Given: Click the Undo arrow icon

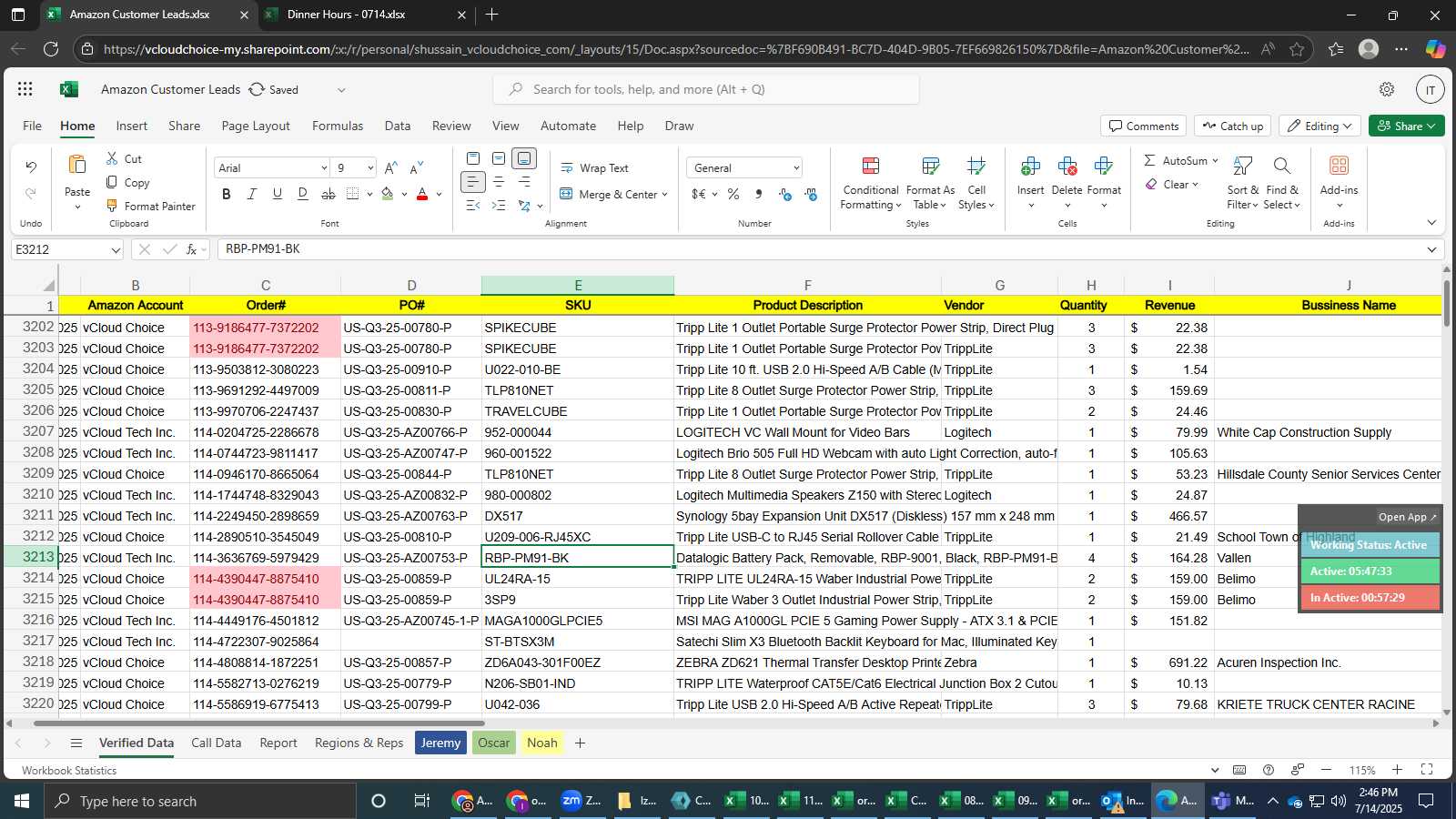Looking at the screenshot, I should click(x=31, y=167).
